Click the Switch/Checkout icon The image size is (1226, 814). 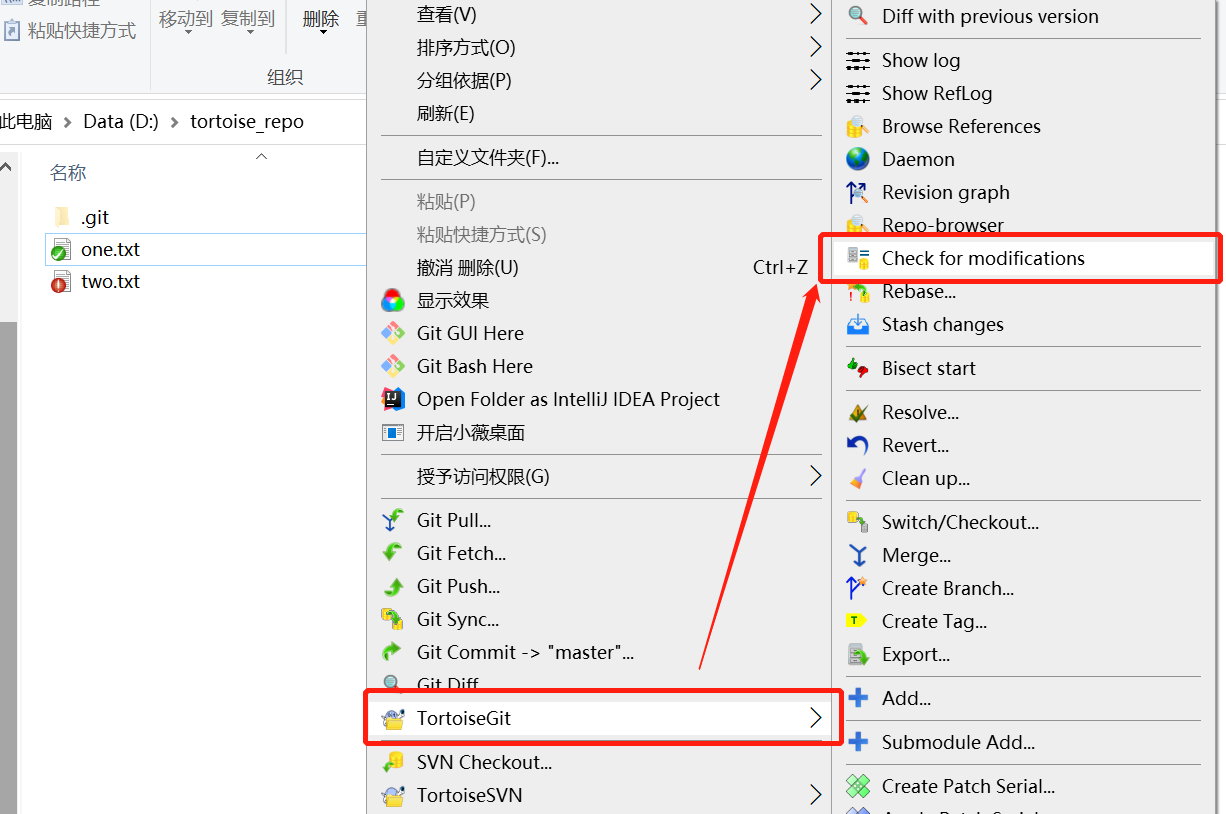[x=858, y=523]
